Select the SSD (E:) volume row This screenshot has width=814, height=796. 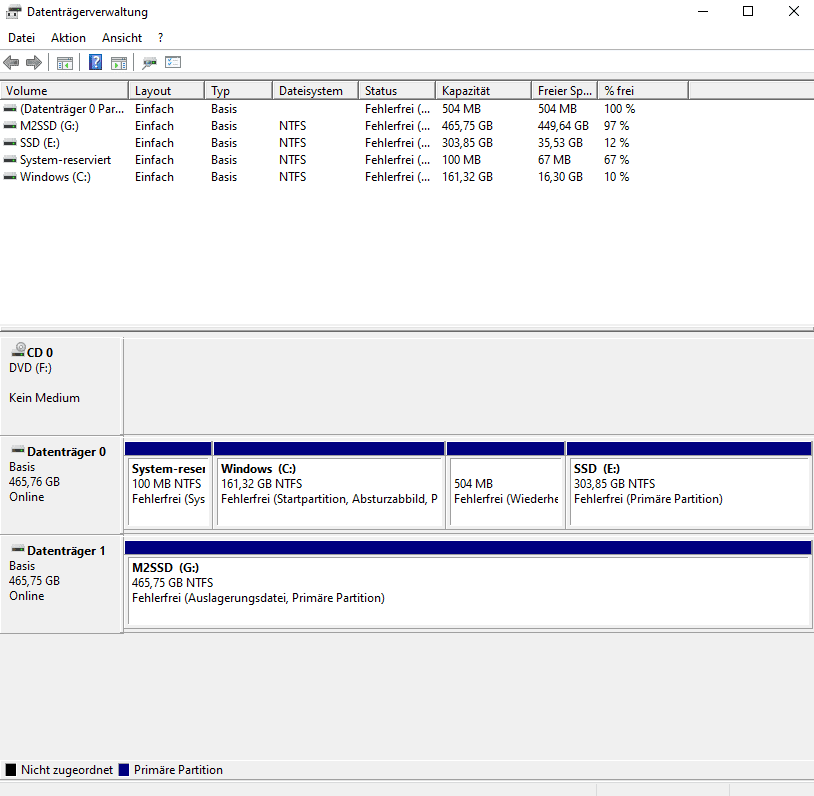344,143
